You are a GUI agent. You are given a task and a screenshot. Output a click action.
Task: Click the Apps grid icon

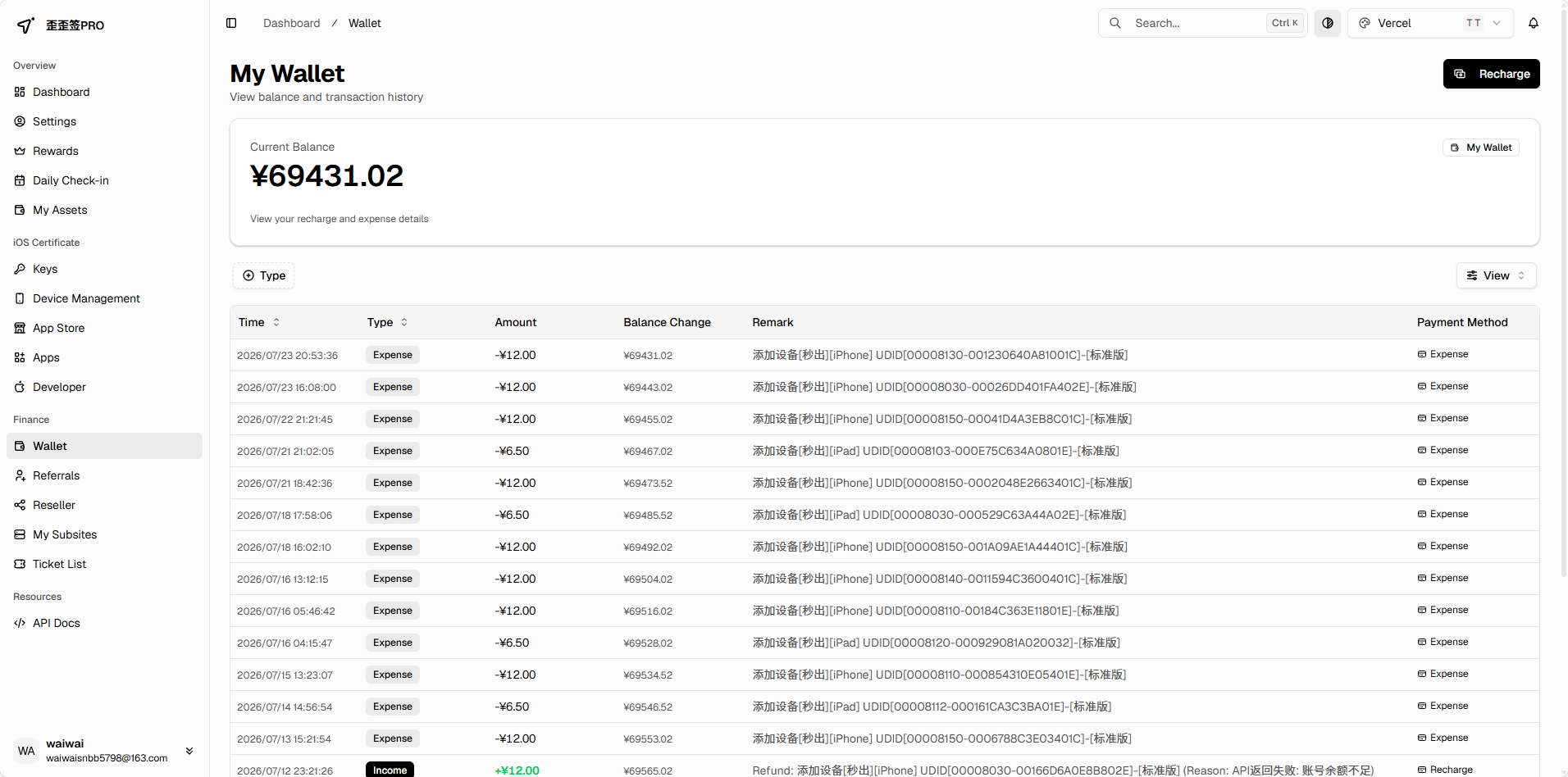click(20, 357)
